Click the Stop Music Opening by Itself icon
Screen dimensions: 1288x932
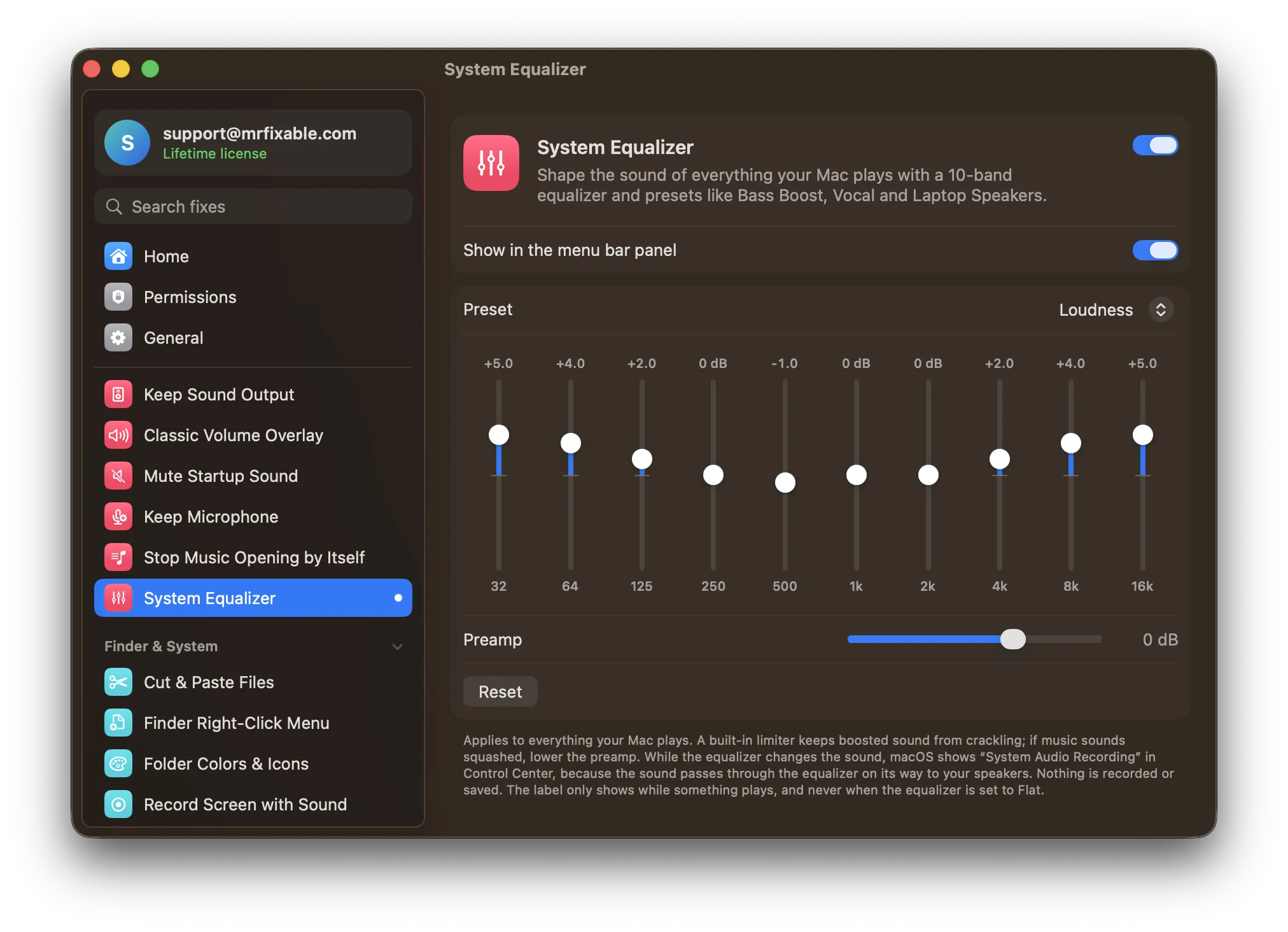point(118,557)
